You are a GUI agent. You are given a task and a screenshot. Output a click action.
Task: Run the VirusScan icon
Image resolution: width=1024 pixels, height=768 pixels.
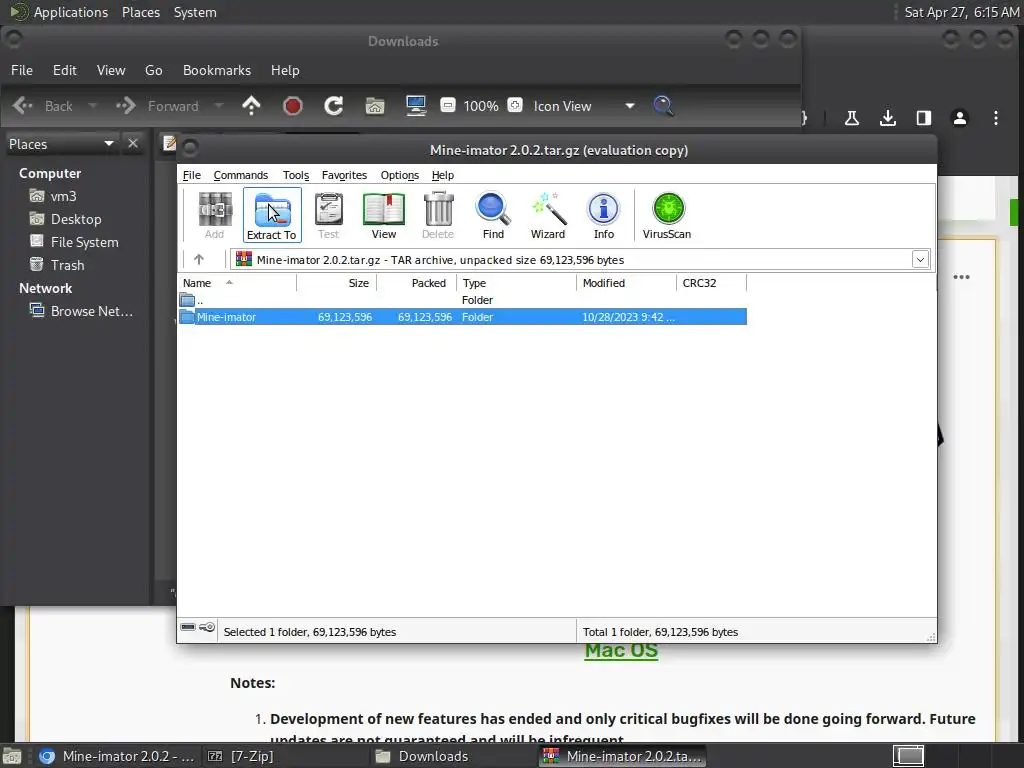[667, 215]
